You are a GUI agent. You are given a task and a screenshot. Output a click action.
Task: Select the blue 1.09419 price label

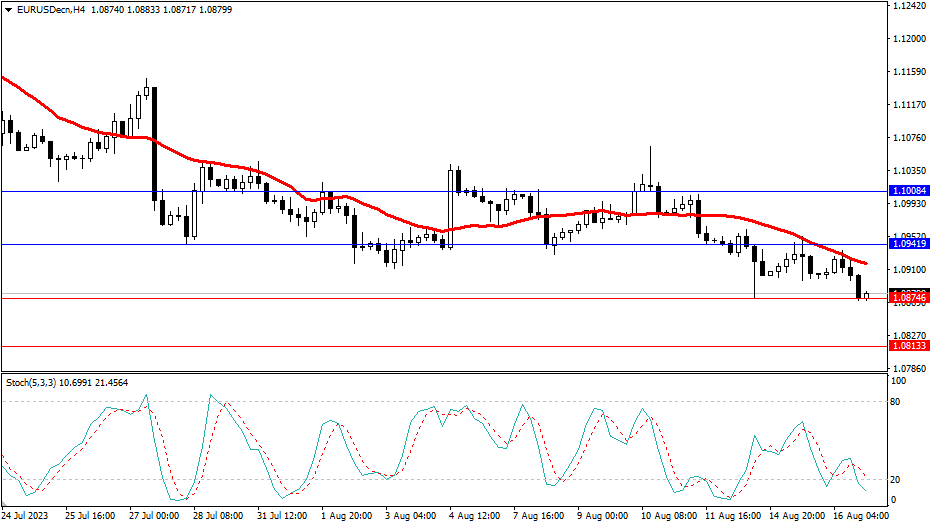pyautogui.click(x=908, y=244)
